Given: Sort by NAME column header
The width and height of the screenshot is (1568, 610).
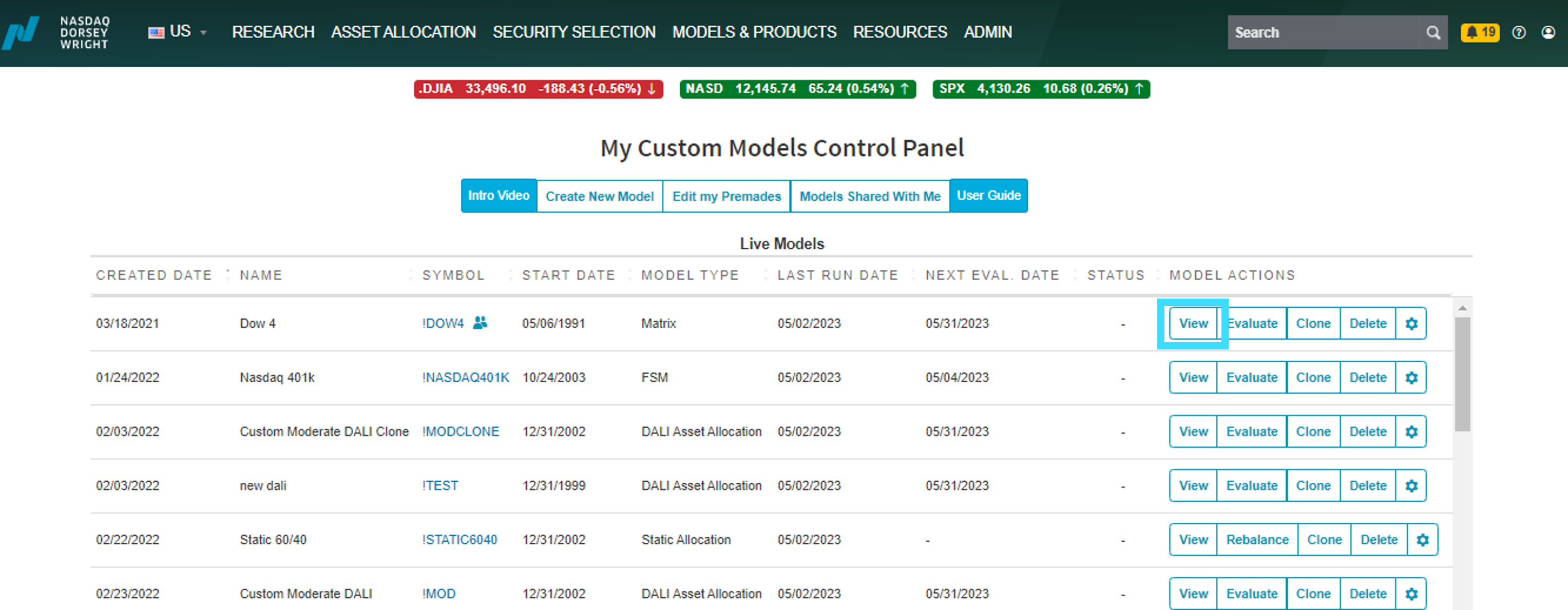Looking at the screenshot, I should (x=260, y=276).
